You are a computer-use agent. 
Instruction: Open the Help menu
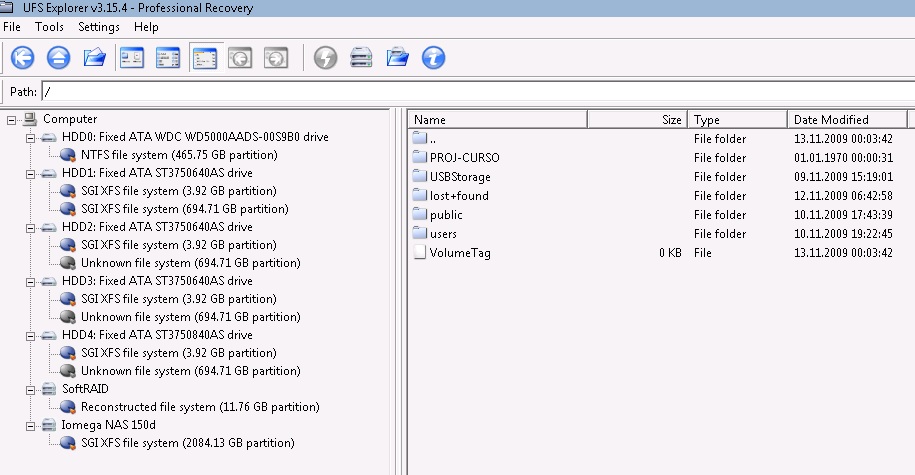146,27
